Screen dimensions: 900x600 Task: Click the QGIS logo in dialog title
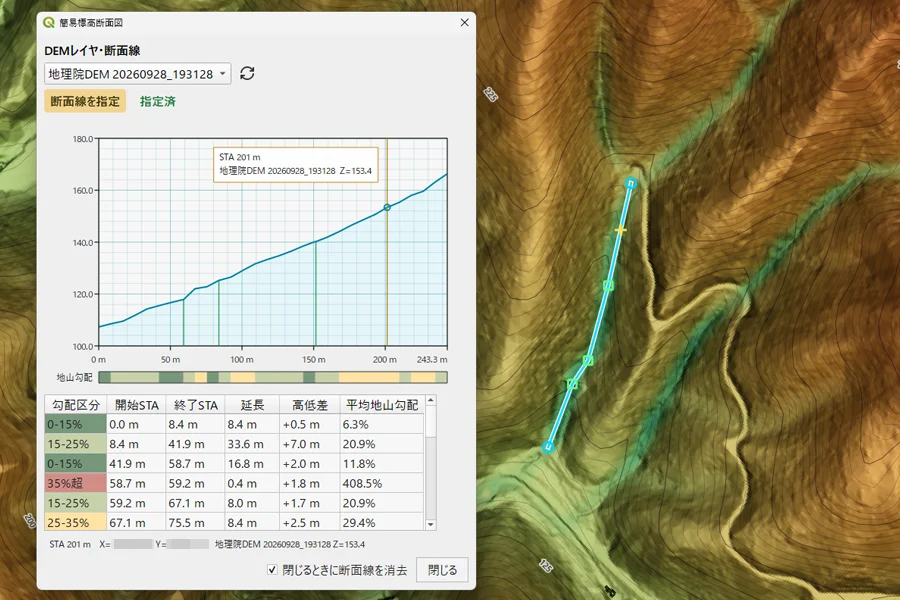pos(49,22)
